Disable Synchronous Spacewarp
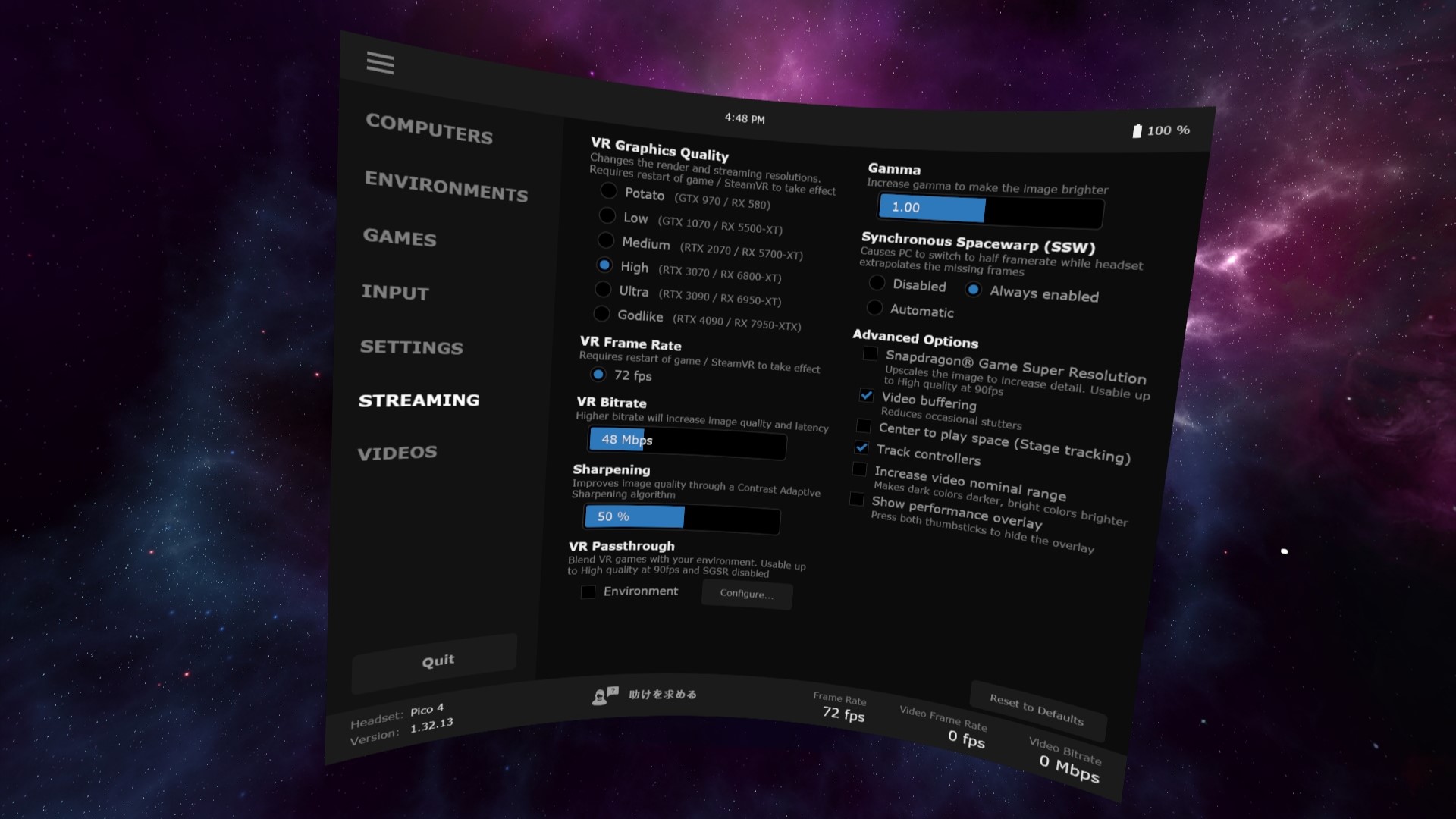Screen dimensions: 1456x819 pyautogui.click(x=877, y=283)
